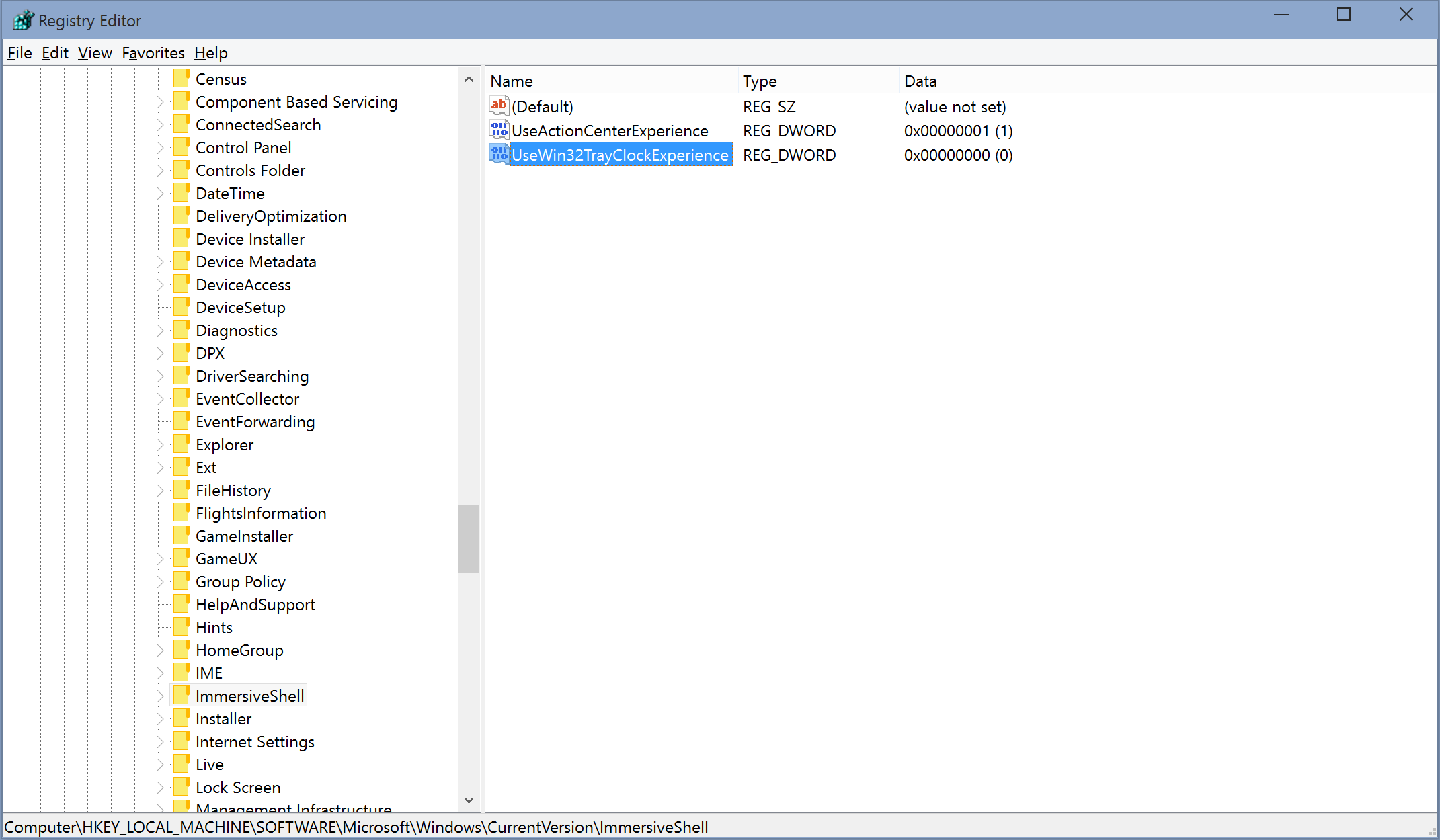The width and height of the screenshot is (1440, 840).
Task: Click the 0x00000001 (1) data cell
Action: pos(958,130)
